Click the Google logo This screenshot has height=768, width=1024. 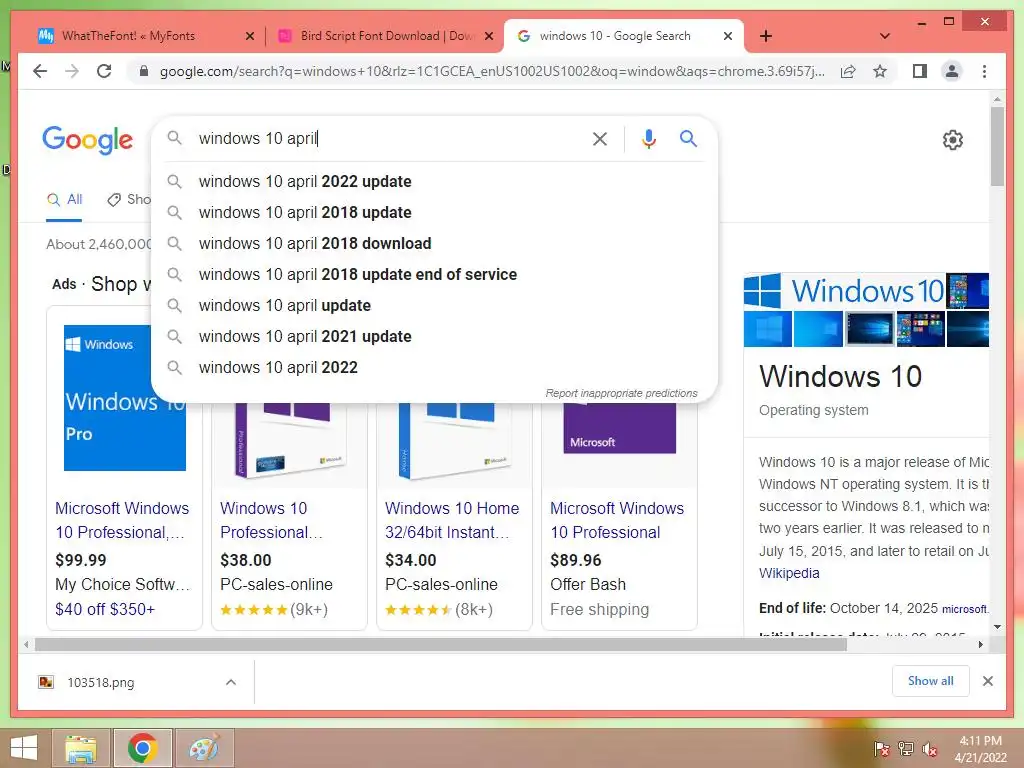point(88,140)
